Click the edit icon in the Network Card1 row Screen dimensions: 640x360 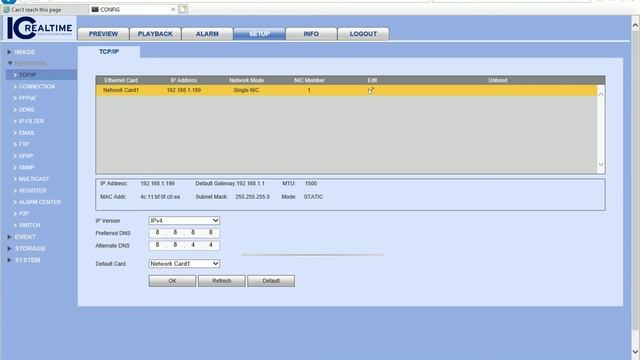tap(370, 90)
